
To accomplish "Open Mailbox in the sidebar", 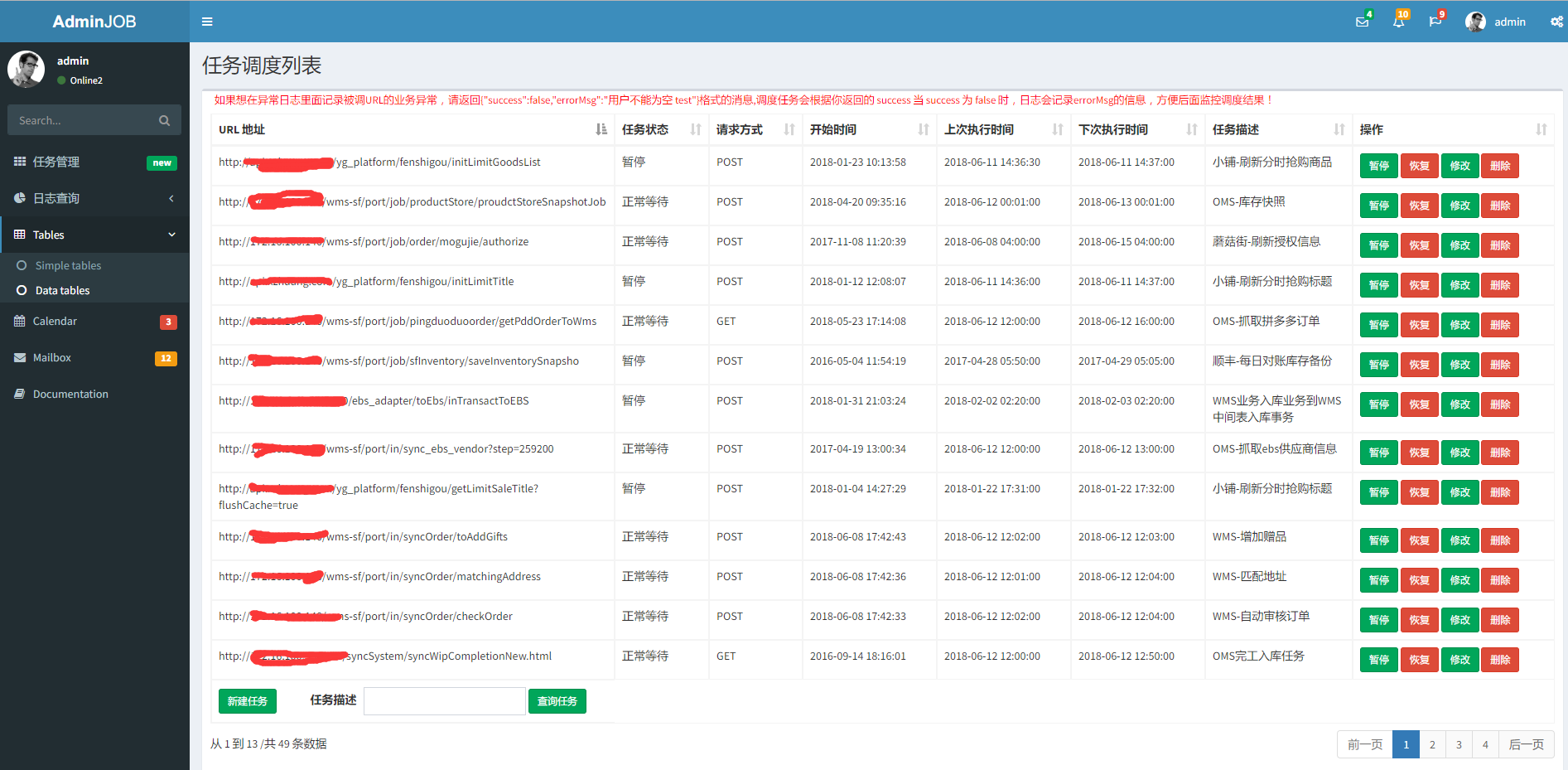I will (94, 357).
